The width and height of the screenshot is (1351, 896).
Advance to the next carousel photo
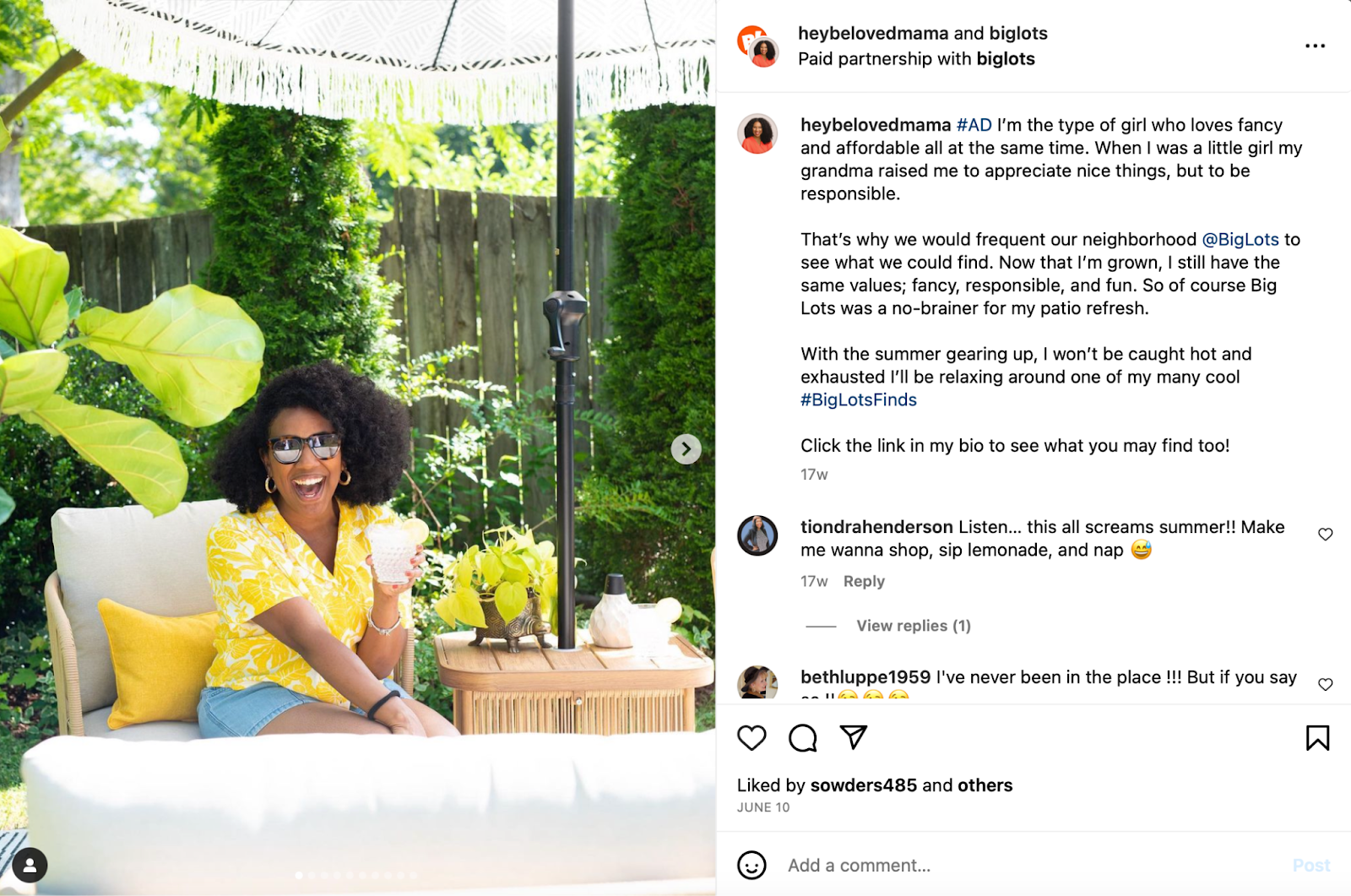tap(686, 448)
